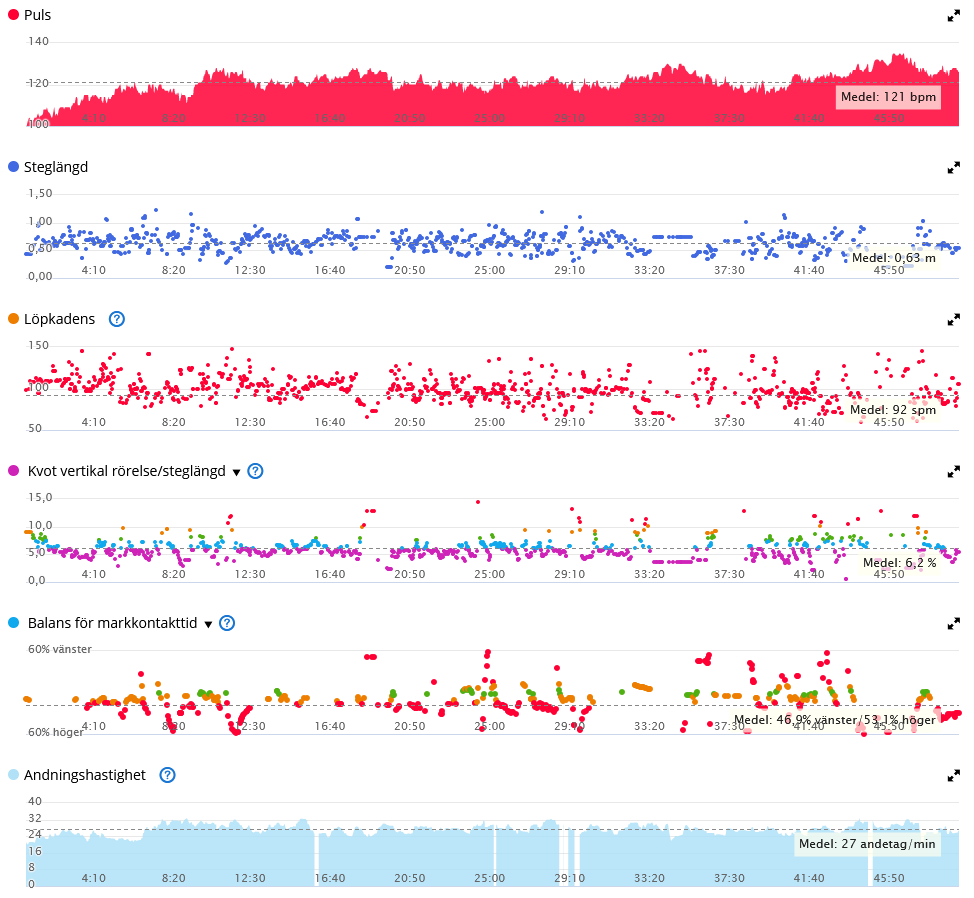
Task: Open help for Andningshastighet
Action: 168,775
